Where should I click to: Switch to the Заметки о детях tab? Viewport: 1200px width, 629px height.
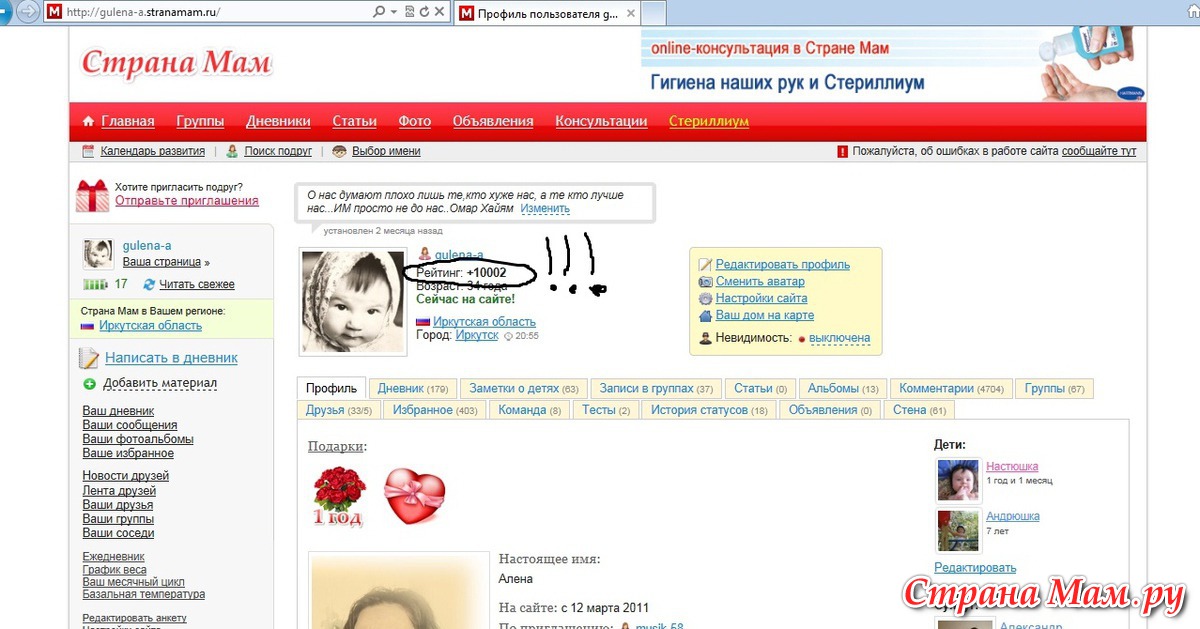[x=524, y=388]
